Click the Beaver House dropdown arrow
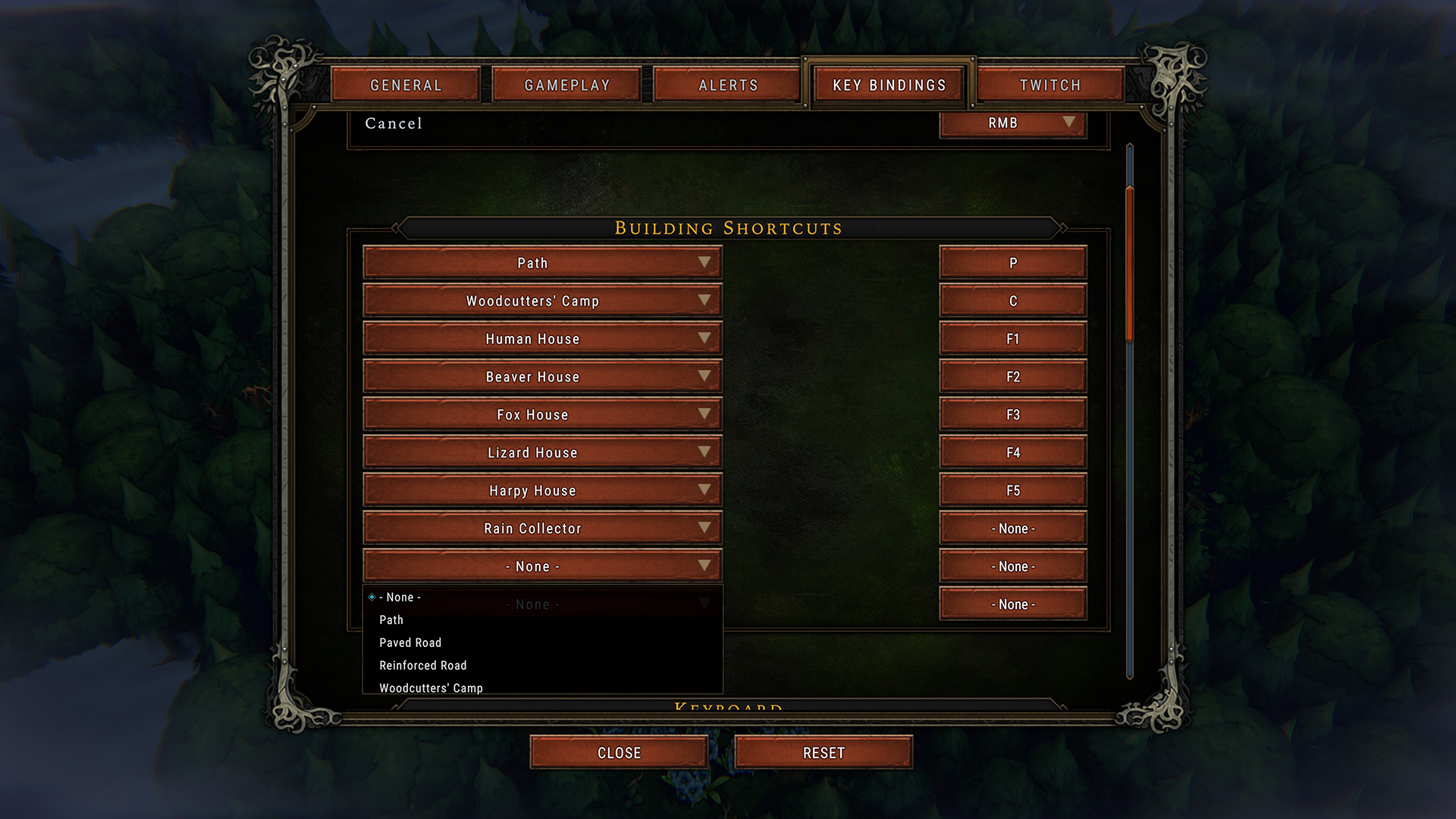Screen dimensions: 1456x819 pyautogui.click(x=702, y=376)
